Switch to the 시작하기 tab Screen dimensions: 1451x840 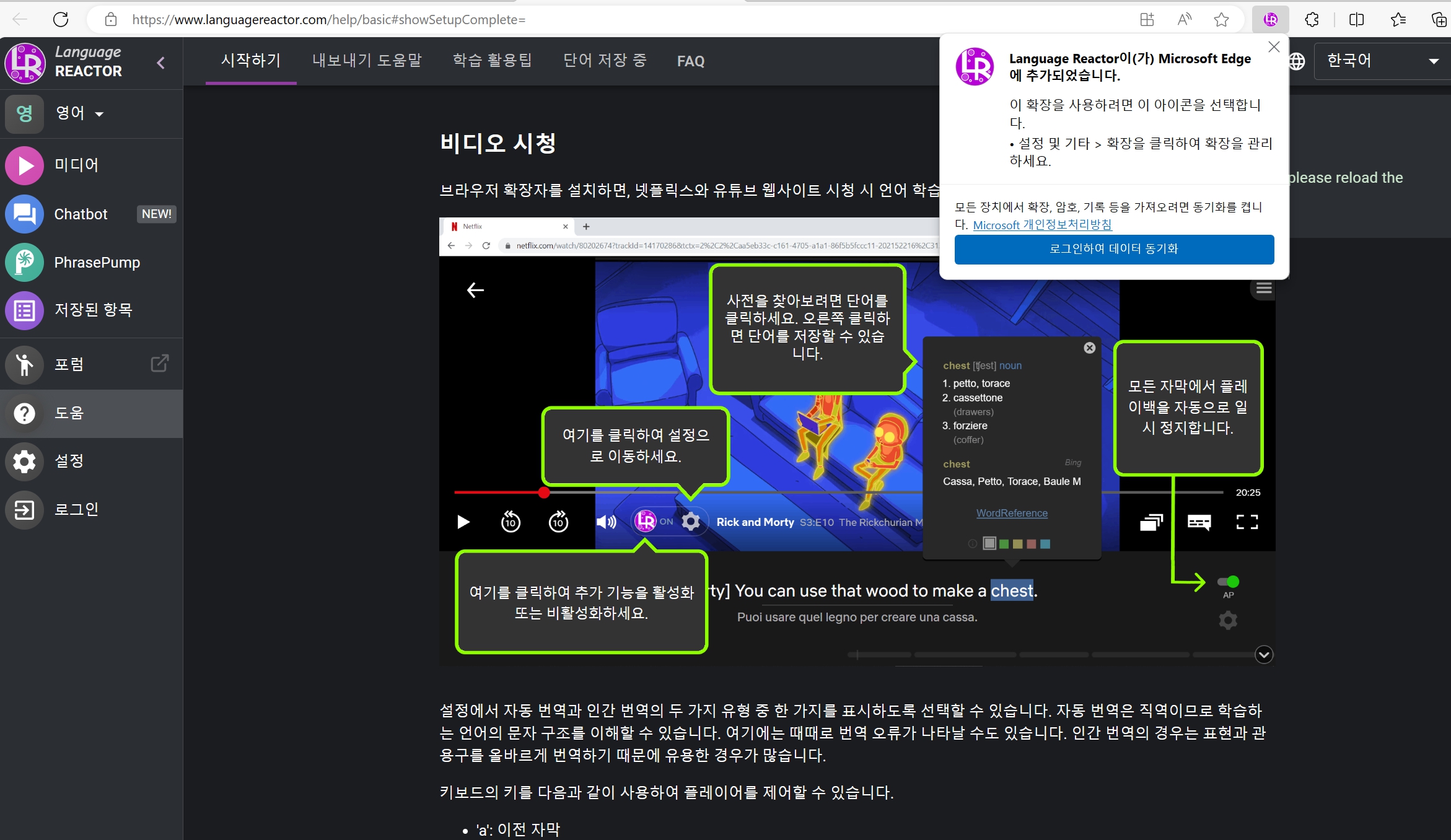coord(251,61)
